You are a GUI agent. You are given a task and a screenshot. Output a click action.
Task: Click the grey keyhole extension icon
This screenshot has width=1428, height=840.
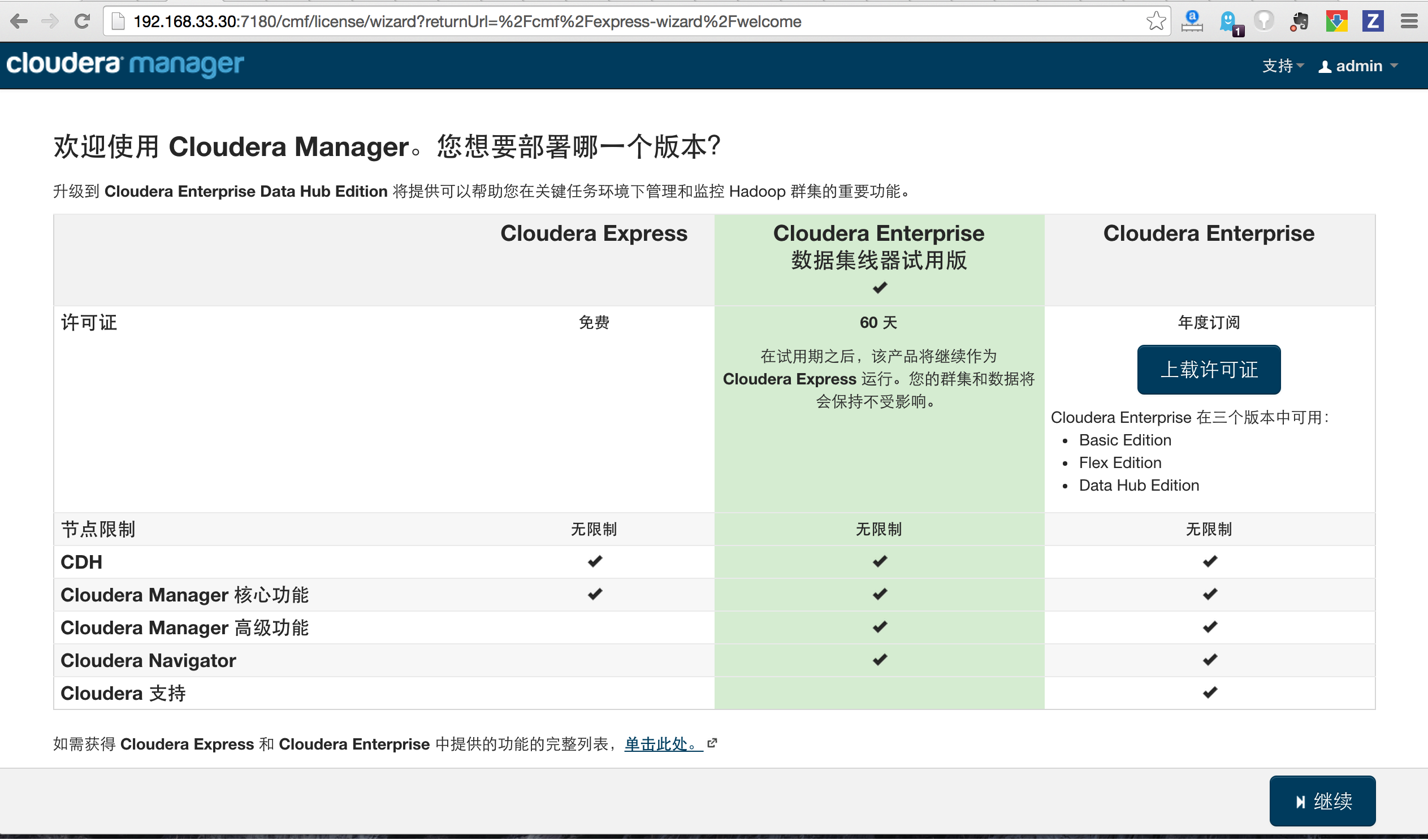[1263, 21]
